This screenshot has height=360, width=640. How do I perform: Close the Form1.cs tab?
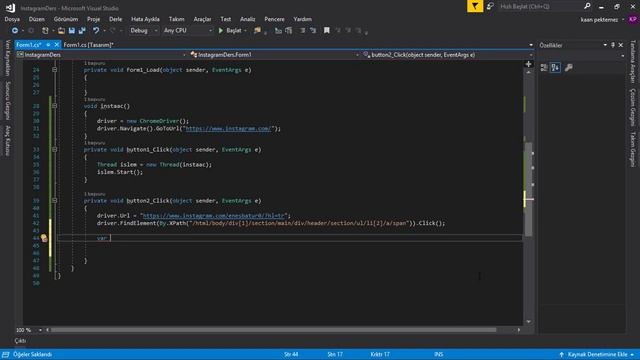click(57, 45)
